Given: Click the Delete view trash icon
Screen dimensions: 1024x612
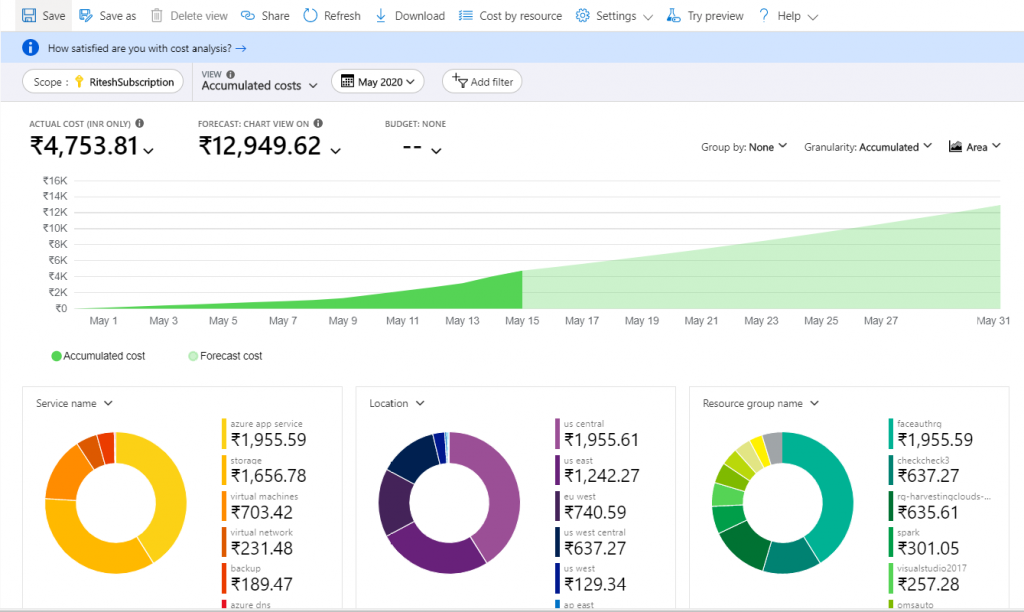Looking at the screenshot, I should tap(157, 16).
